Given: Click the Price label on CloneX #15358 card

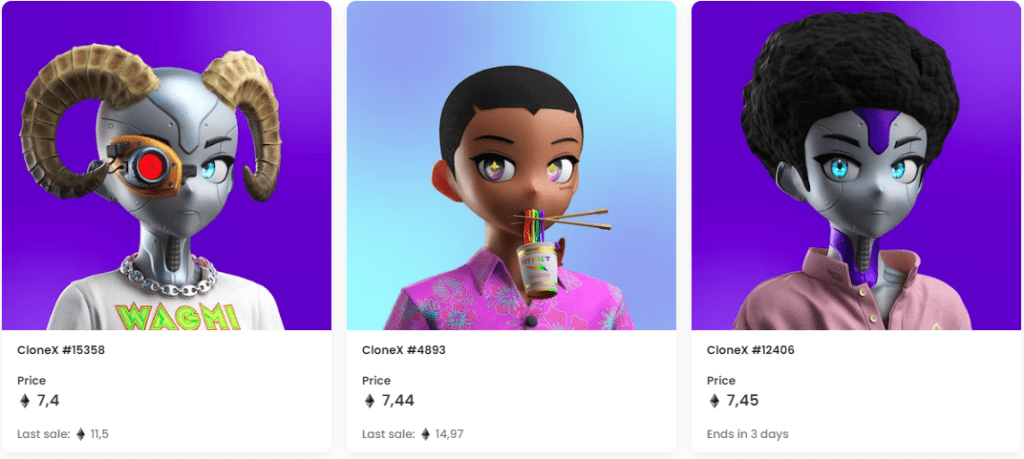Looking at the screenshot, I should 31,381.
